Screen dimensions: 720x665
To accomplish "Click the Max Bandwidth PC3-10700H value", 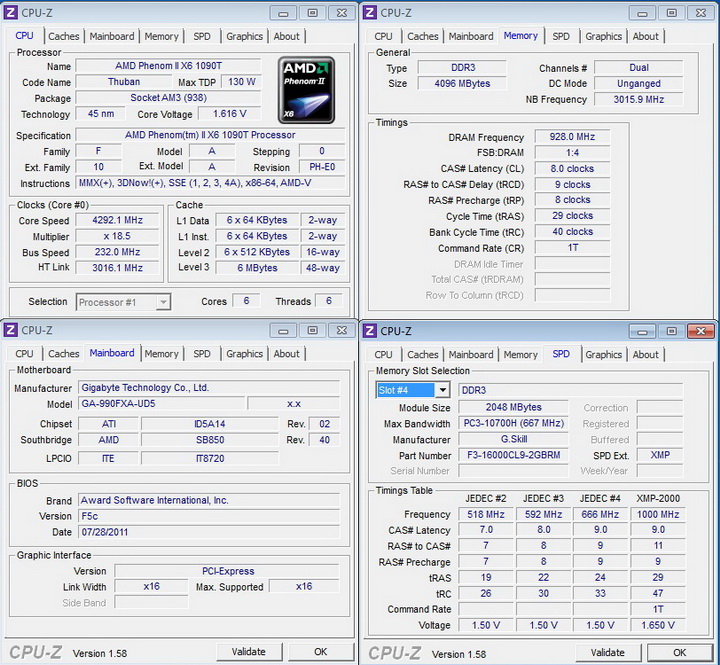I will point(514,423).
